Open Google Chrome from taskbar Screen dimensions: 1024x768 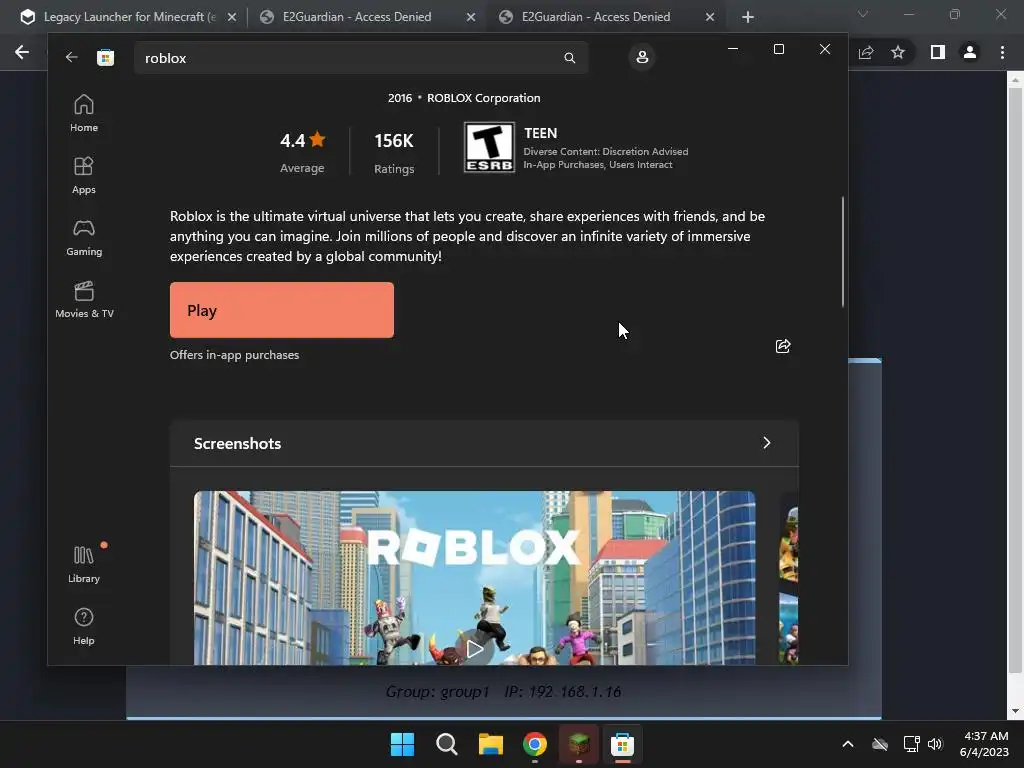click(535, 744)
